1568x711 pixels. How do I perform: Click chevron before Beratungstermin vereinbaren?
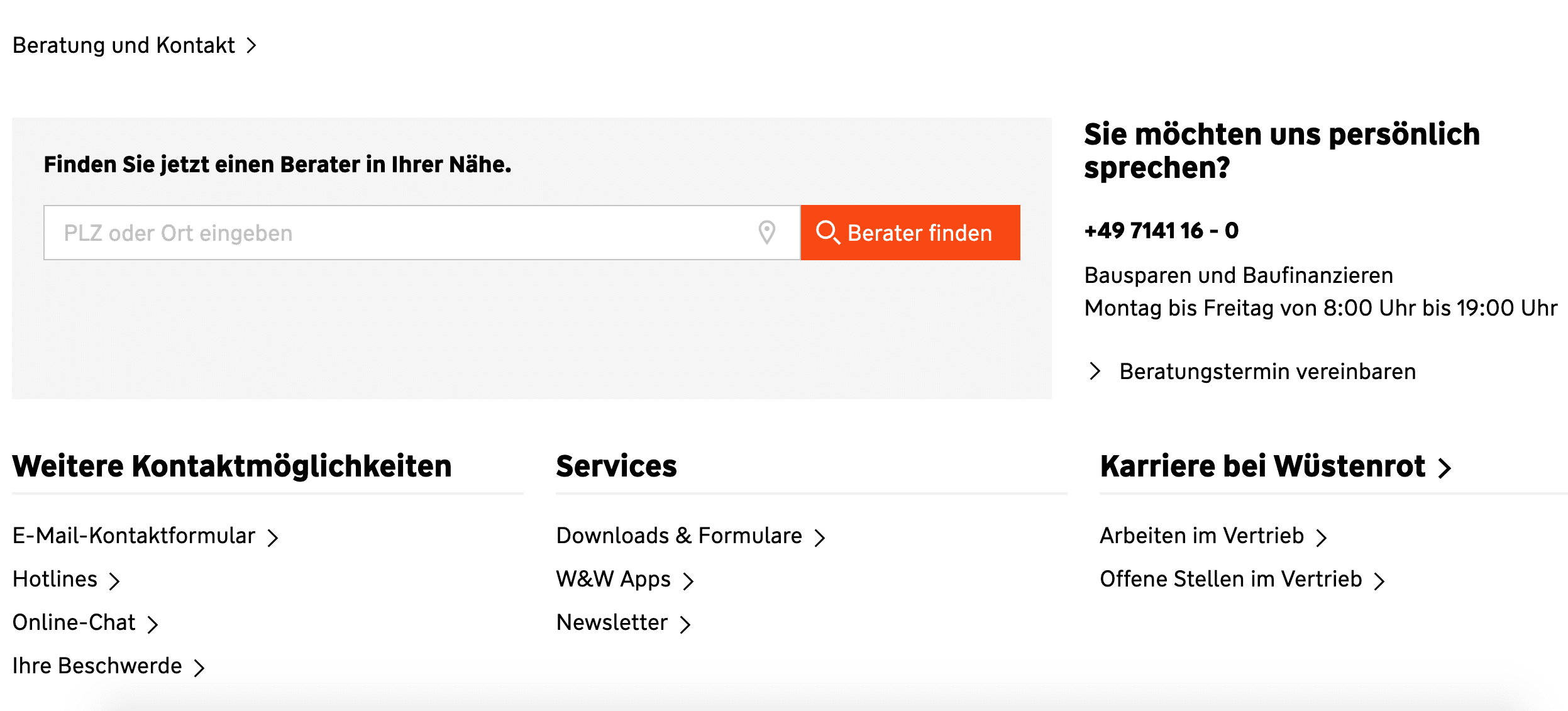tap(1095, 371)
